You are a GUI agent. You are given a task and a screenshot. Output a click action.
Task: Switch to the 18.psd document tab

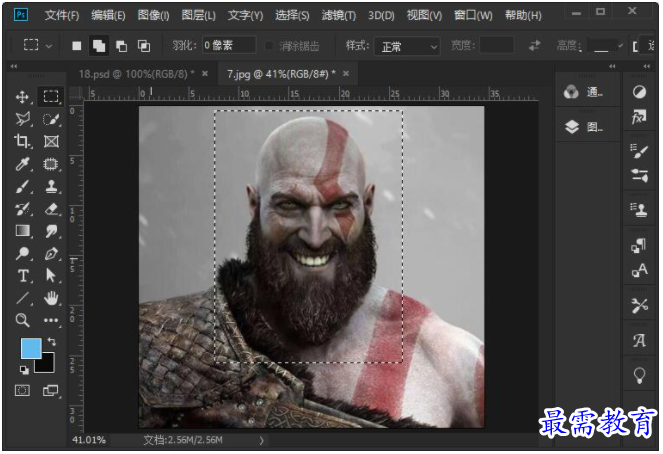[x=136, y=74]
